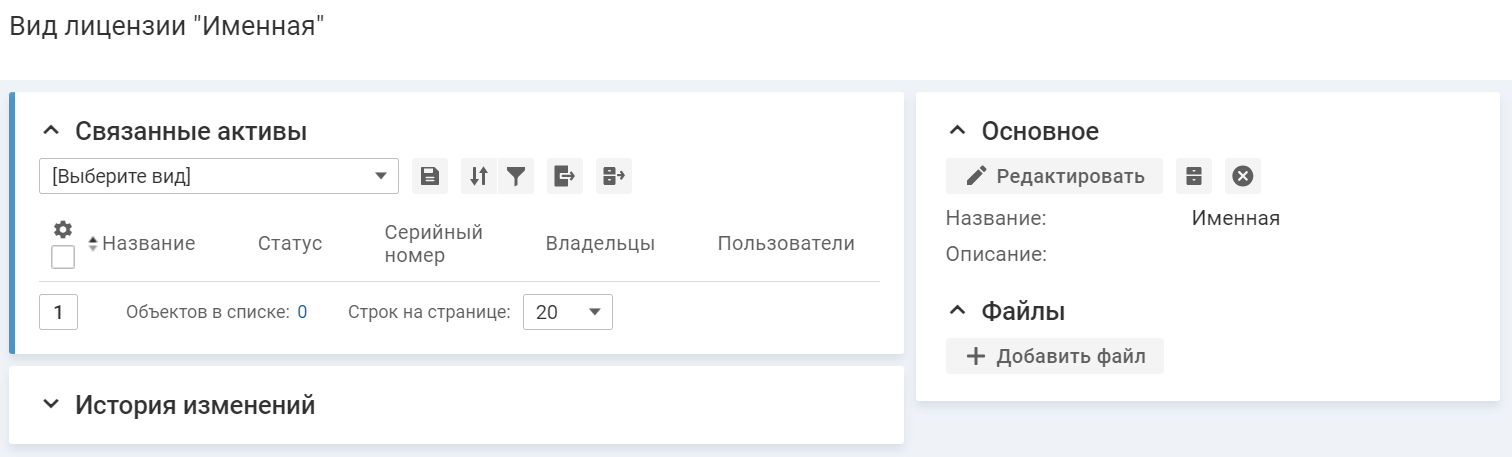Click the export icon with the page and arrow
The image size is (1512, 457).
[x=565, y=176]
